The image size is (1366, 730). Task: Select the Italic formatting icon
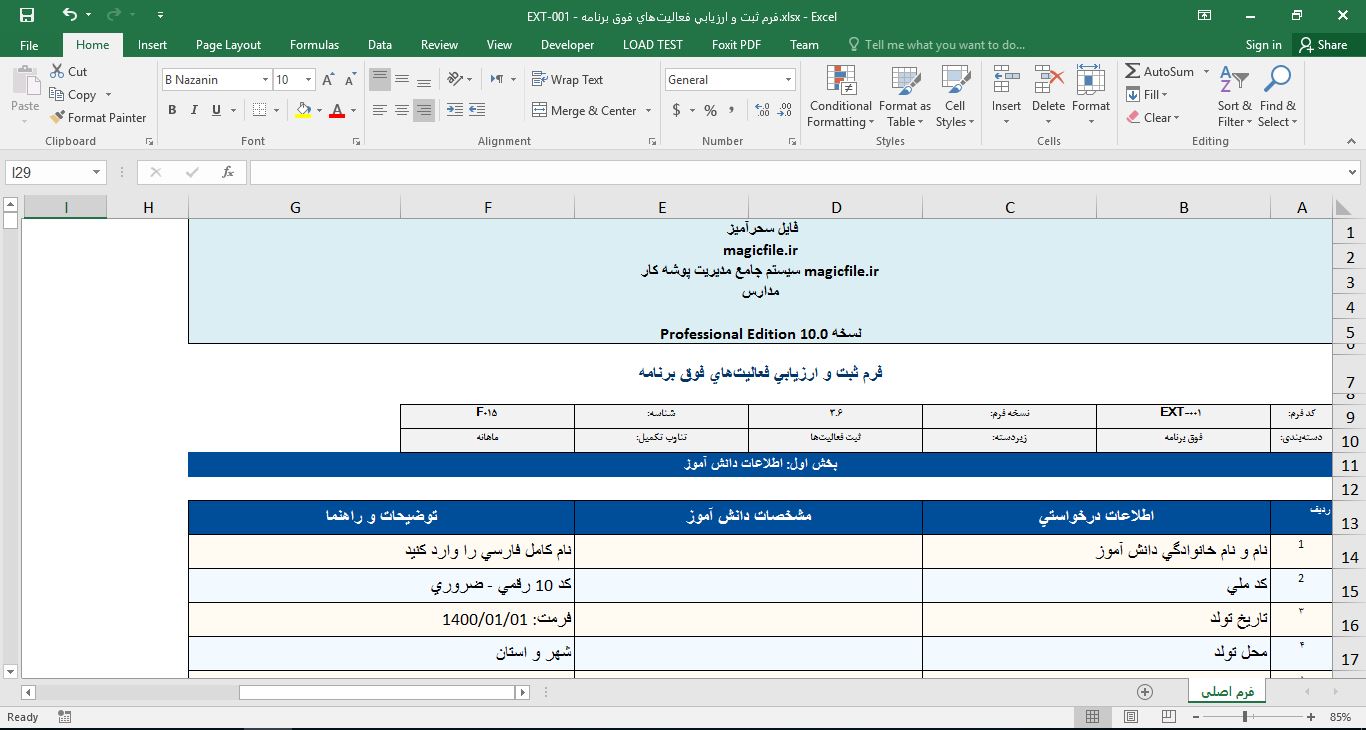192,109
